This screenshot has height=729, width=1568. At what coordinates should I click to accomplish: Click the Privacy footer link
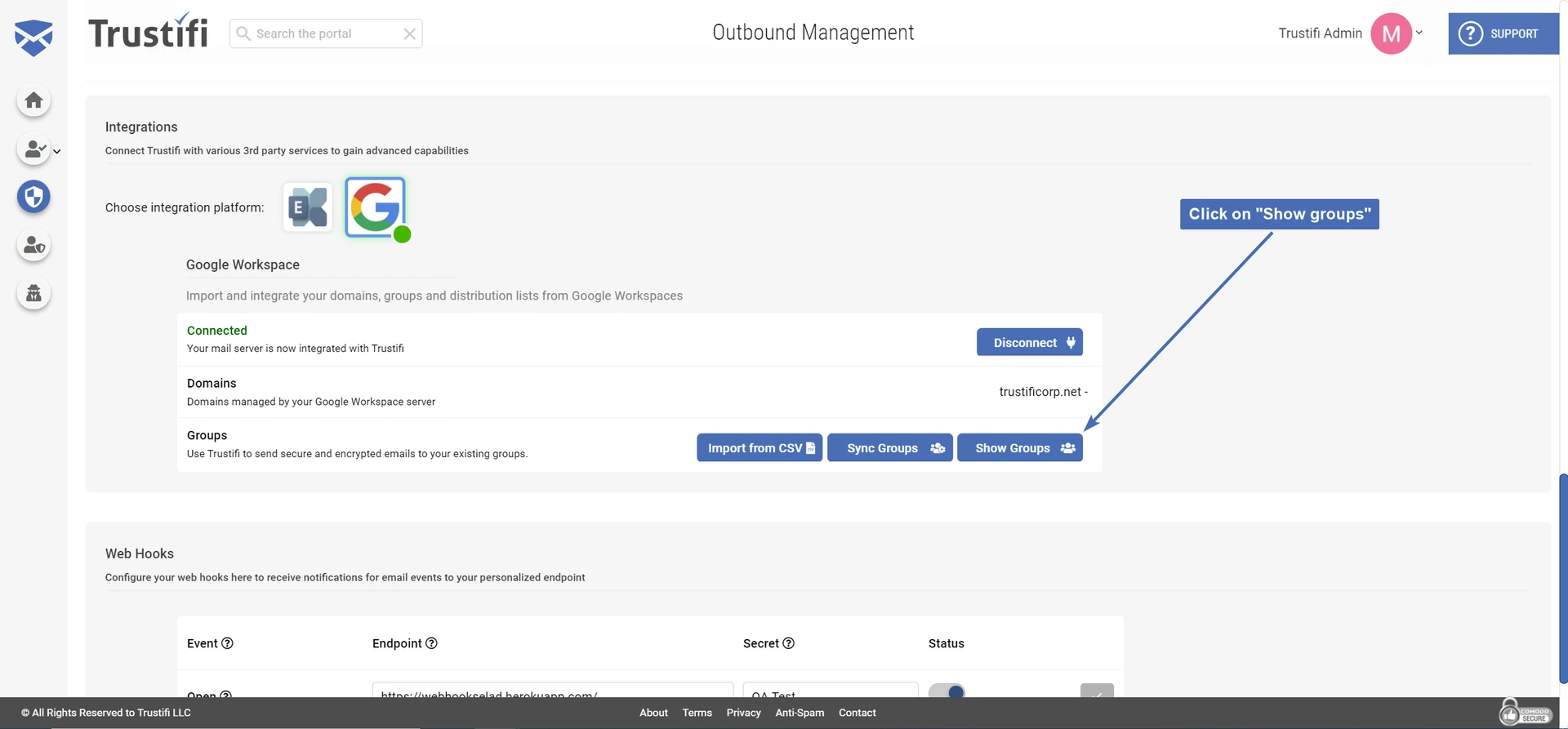click(743, 713)
